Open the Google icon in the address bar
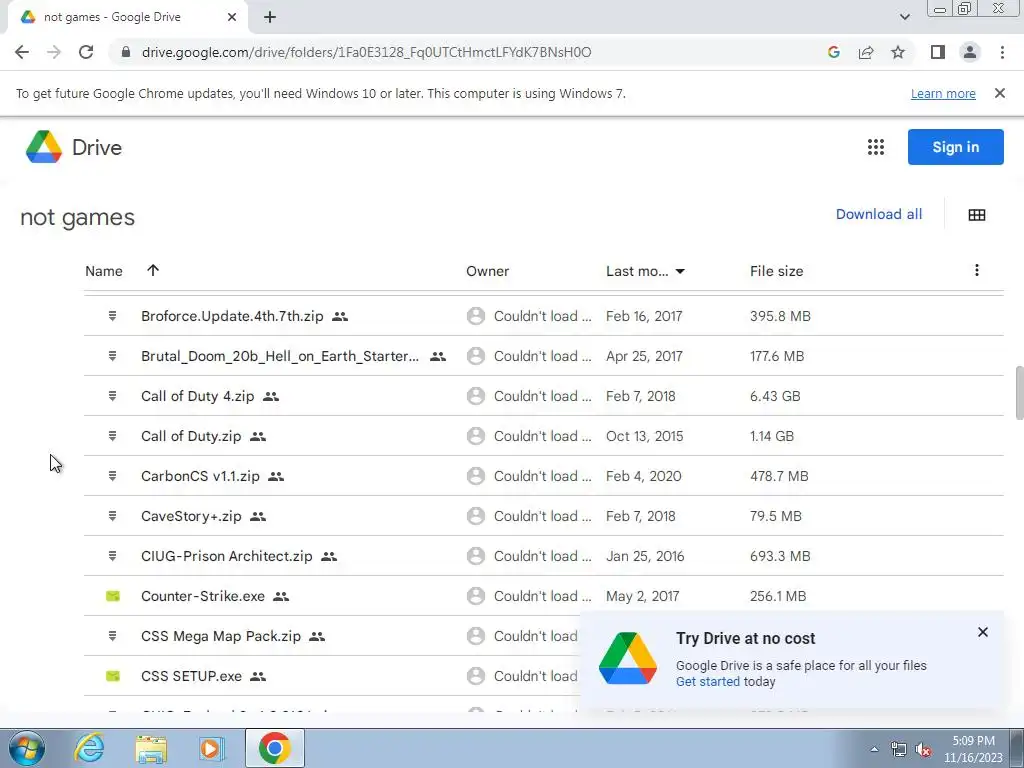 point(833,52)
